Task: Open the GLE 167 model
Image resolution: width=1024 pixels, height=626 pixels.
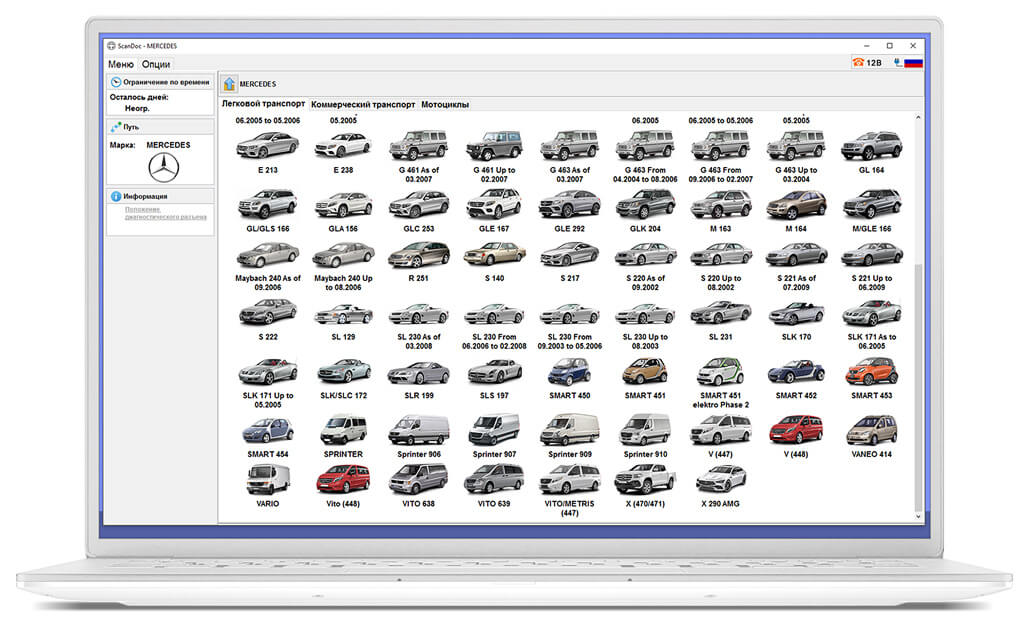Action: point(494,204)
